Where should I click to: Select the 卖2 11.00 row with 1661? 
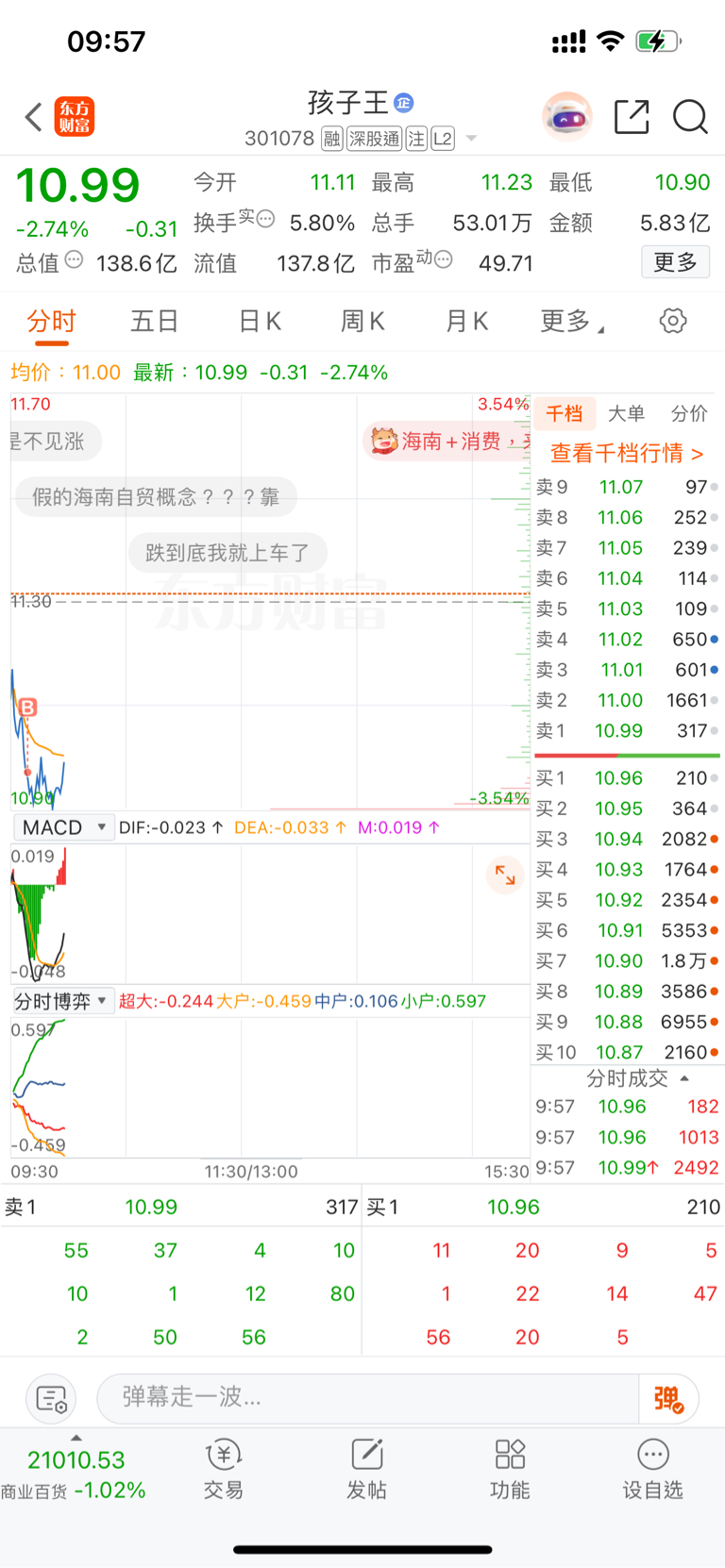click(628, 700)
